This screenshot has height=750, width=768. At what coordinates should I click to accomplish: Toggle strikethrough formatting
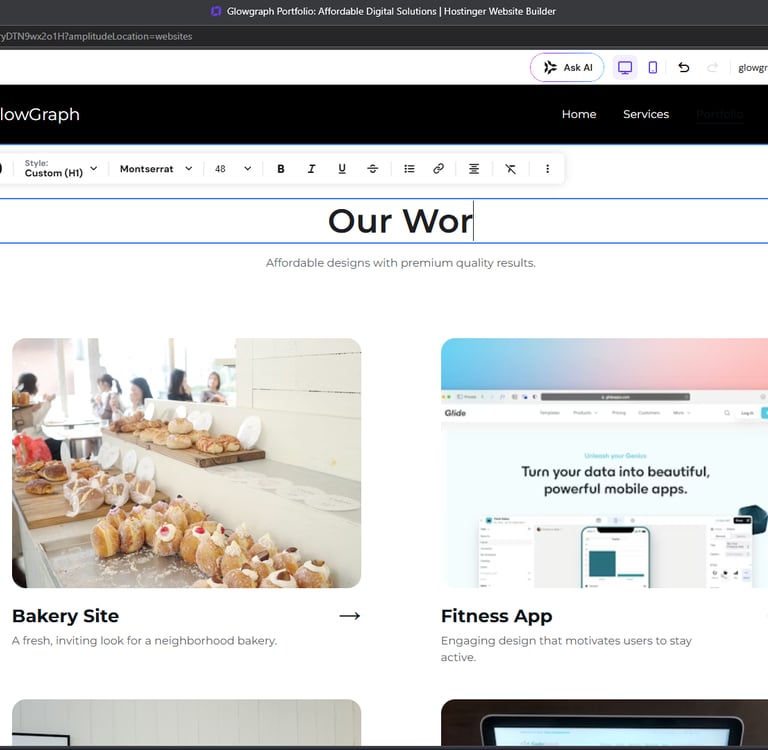tap(372, 169)
